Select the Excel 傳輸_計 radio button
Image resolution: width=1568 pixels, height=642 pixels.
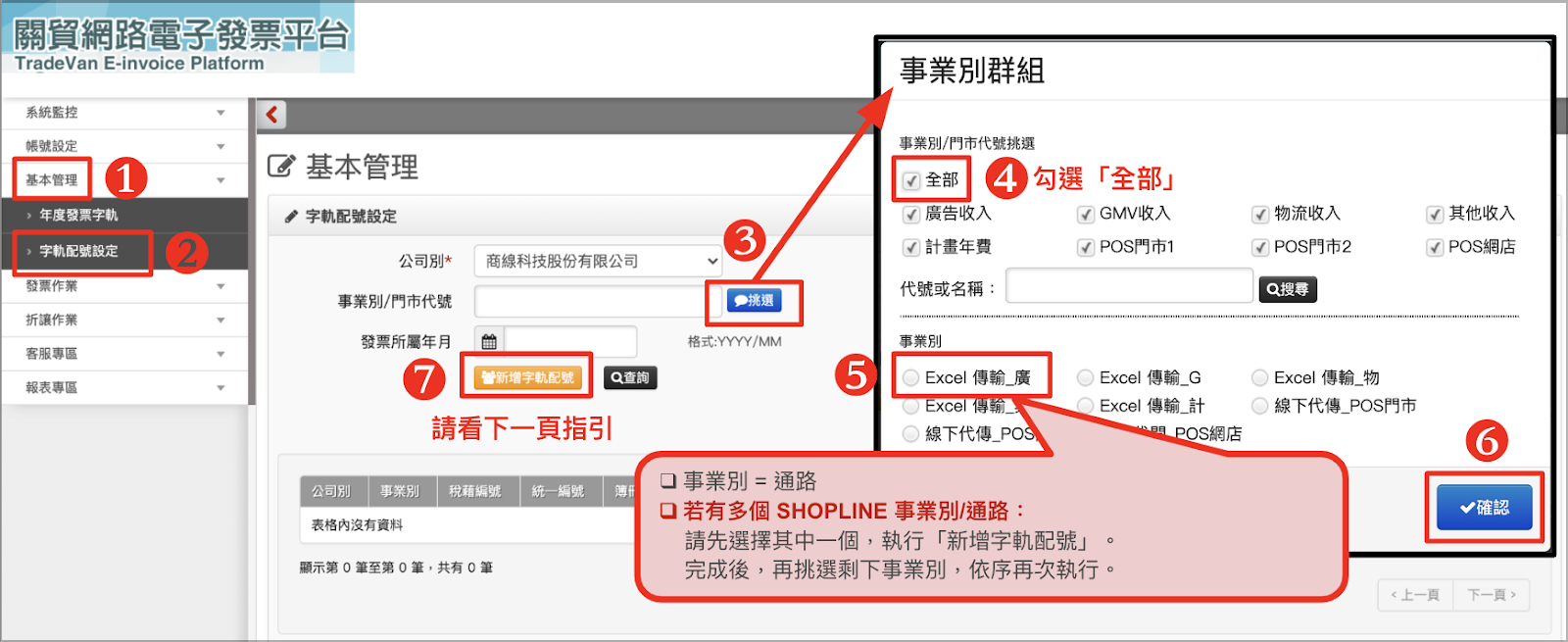1086,406
